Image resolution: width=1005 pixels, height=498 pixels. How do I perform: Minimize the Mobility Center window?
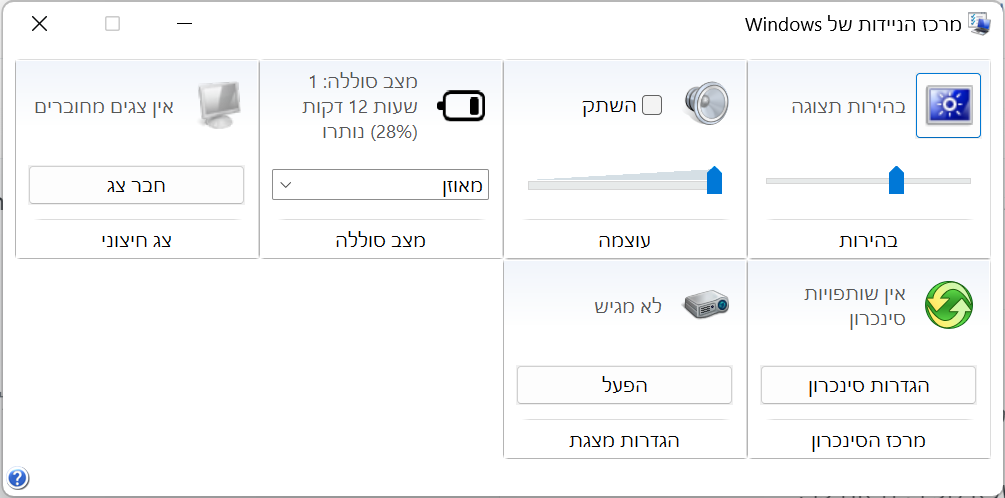coord(185,24)
